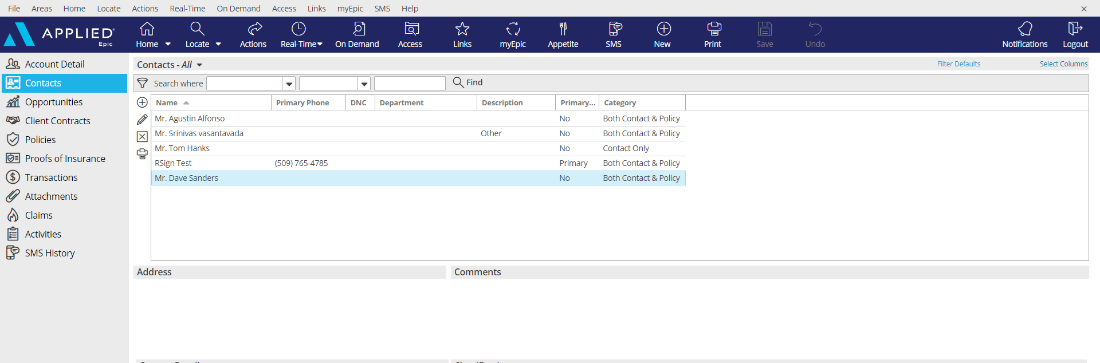This screenshot has width=1100, height=363.
Task: Select the RSign Test contact row
Action: pyautogui.click(x=418, y=163)
